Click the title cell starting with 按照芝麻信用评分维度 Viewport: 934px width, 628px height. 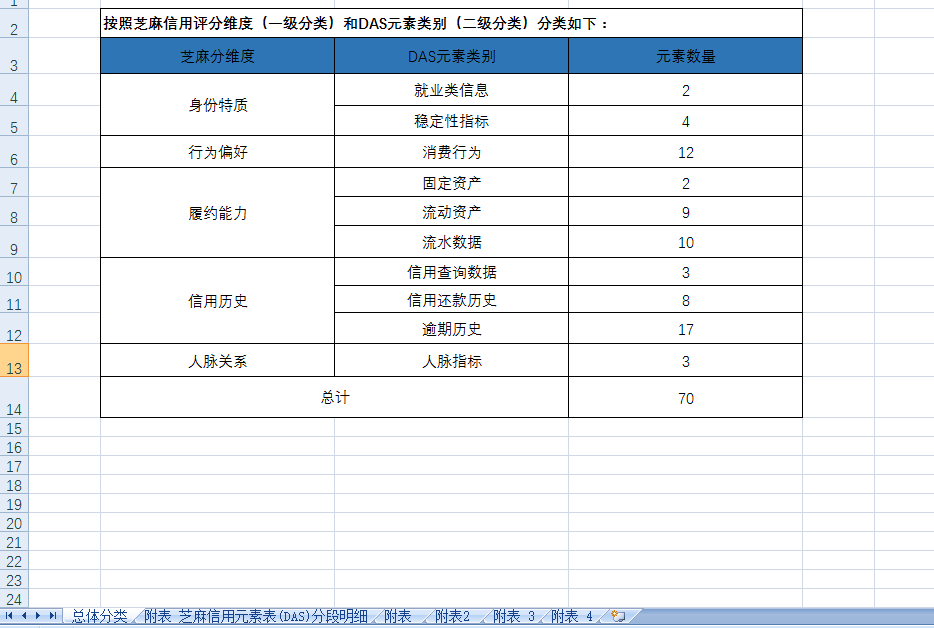(451, 23)
